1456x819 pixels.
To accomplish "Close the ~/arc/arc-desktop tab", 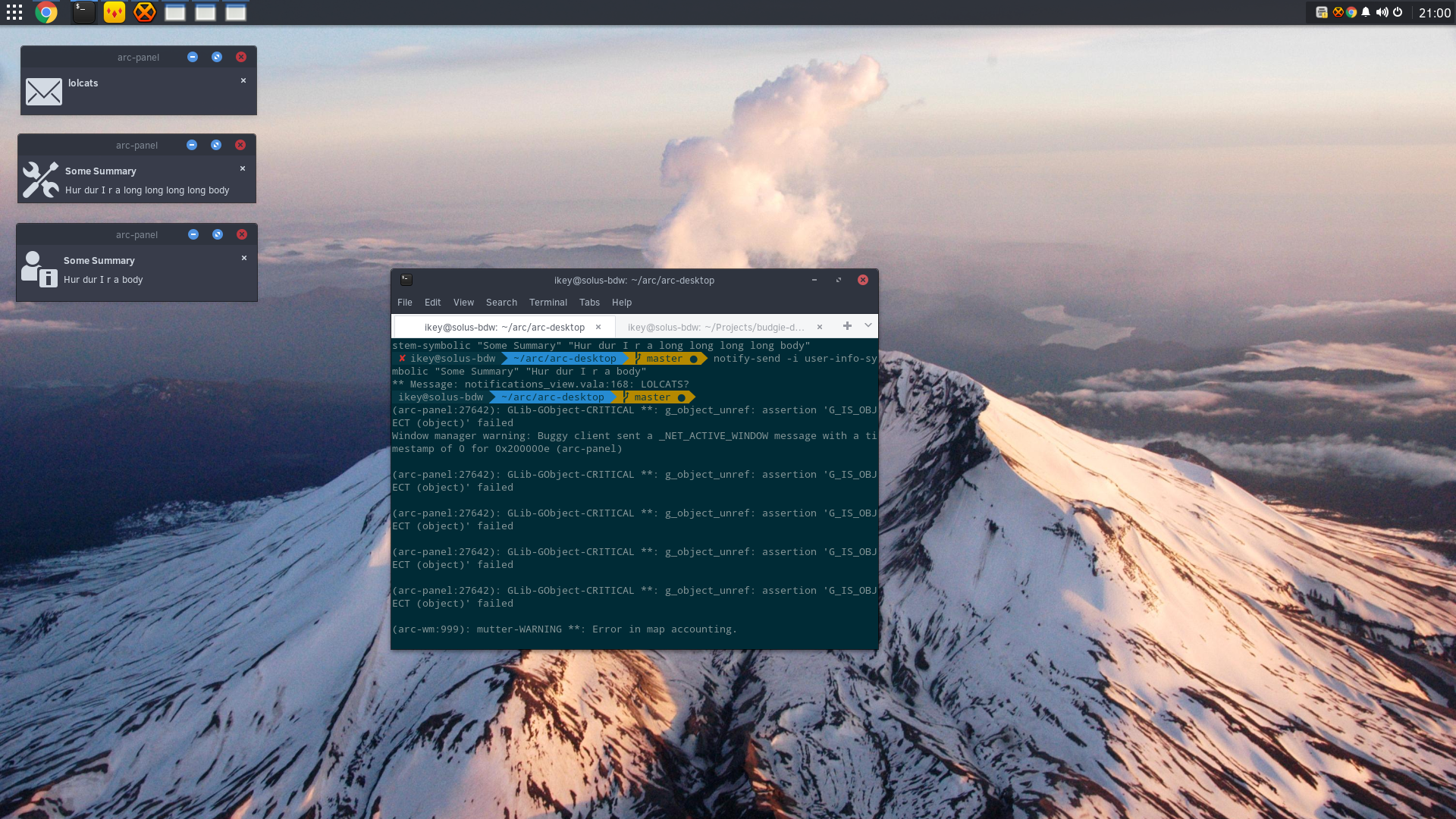I will tap(598, 327).
